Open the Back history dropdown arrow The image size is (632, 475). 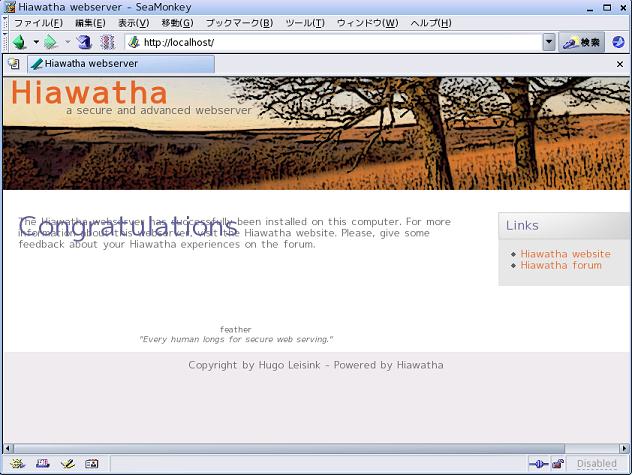click(36, 42)
